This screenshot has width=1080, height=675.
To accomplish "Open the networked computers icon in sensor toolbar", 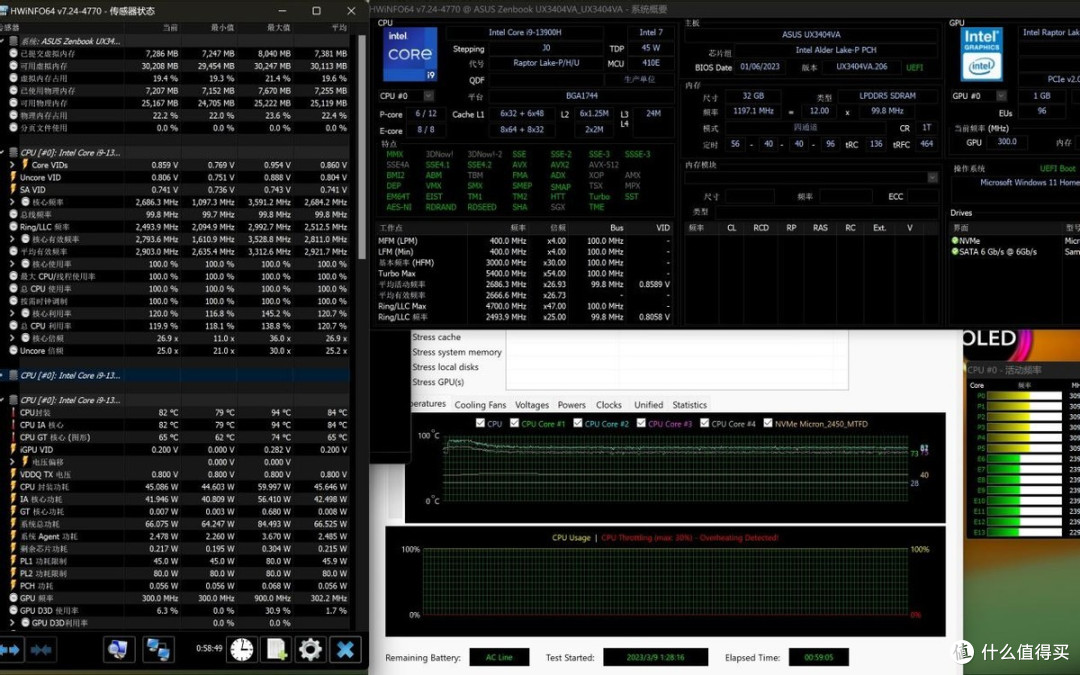I will [158, 650].
